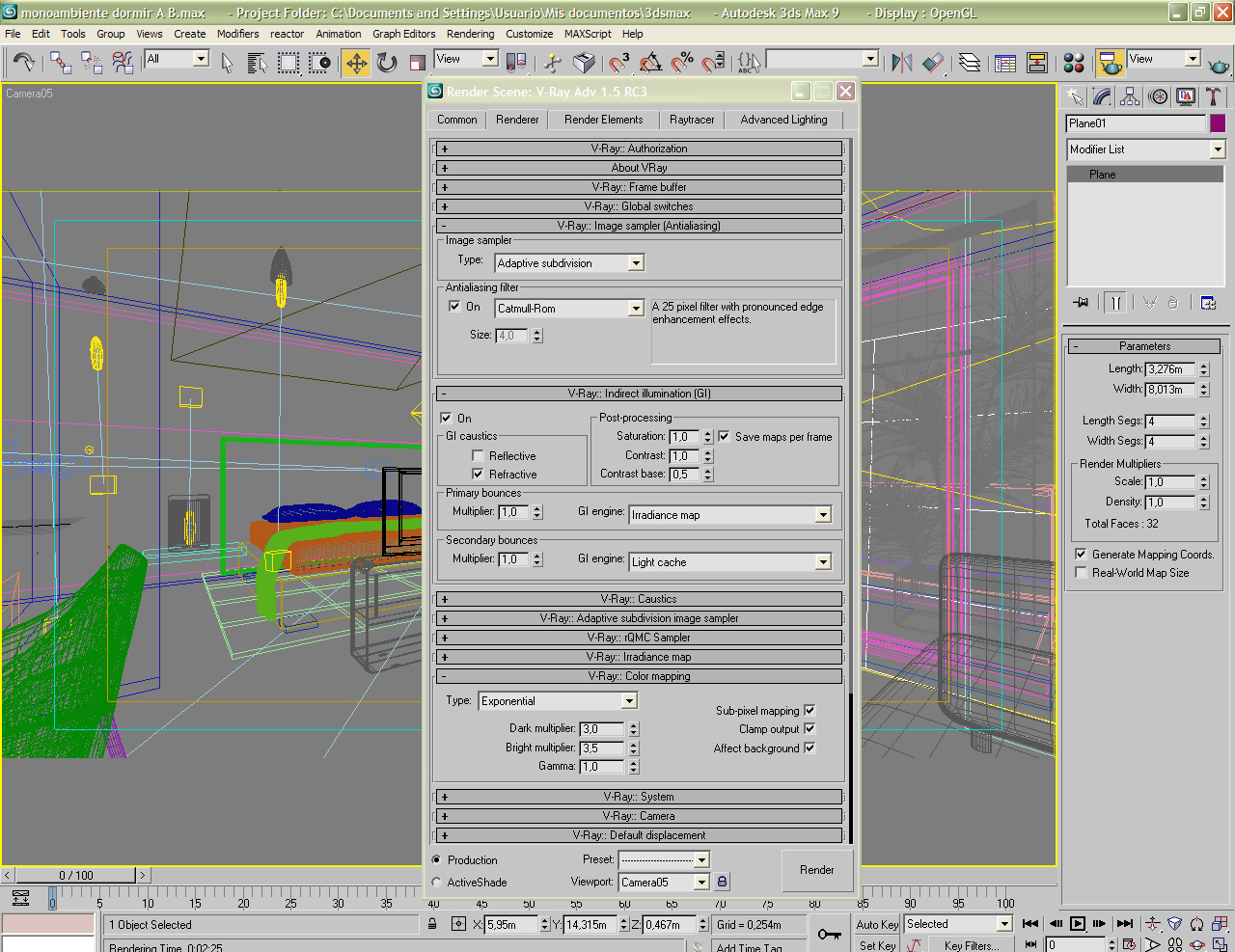Click the Auto Key button

pyautogui.click(x=877, y=924)
